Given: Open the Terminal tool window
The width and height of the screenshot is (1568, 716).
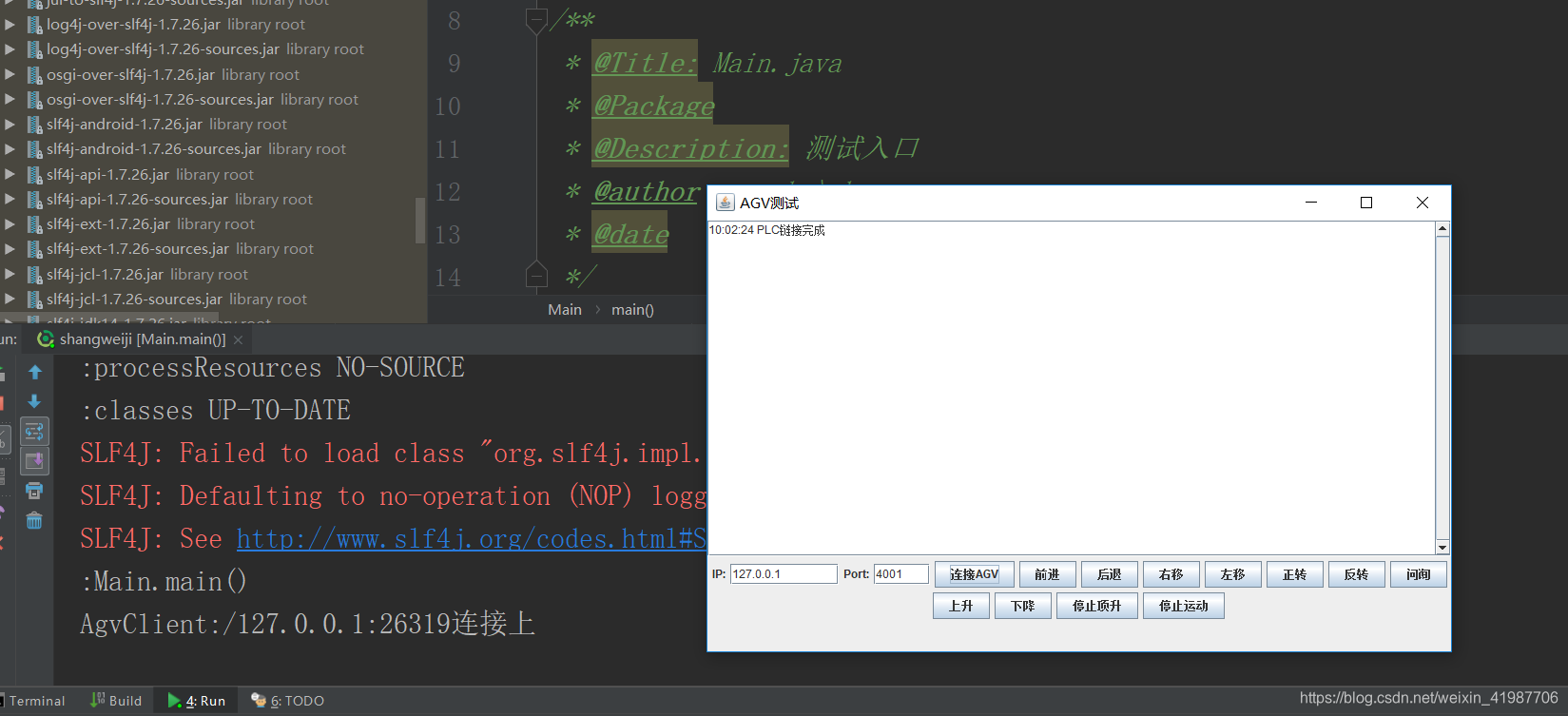Looking at the screenshot, I should pos(35,701).
